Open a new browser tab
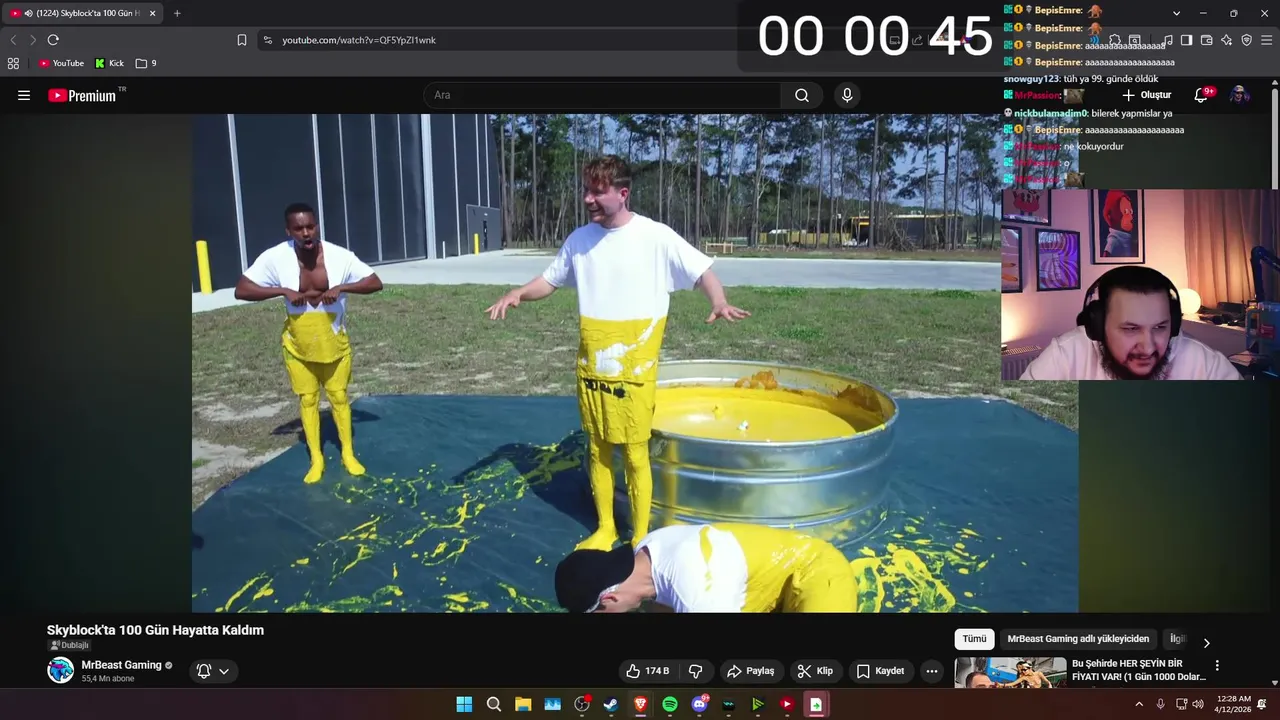1280x720 pixels. (x=177, y=13)
